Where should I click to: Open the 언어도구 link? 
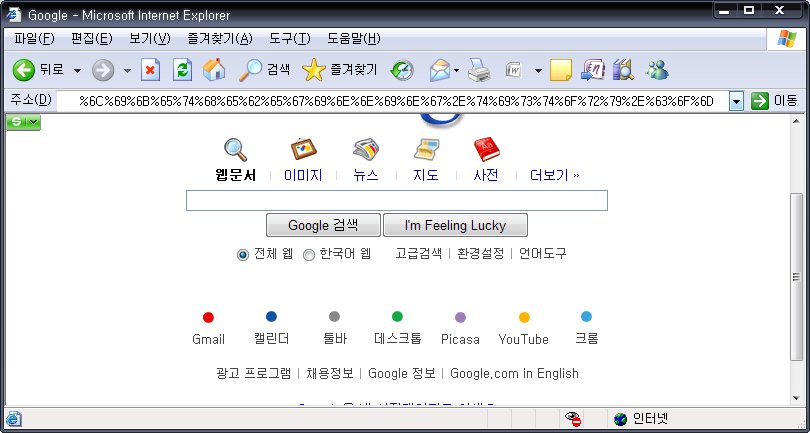542,254
